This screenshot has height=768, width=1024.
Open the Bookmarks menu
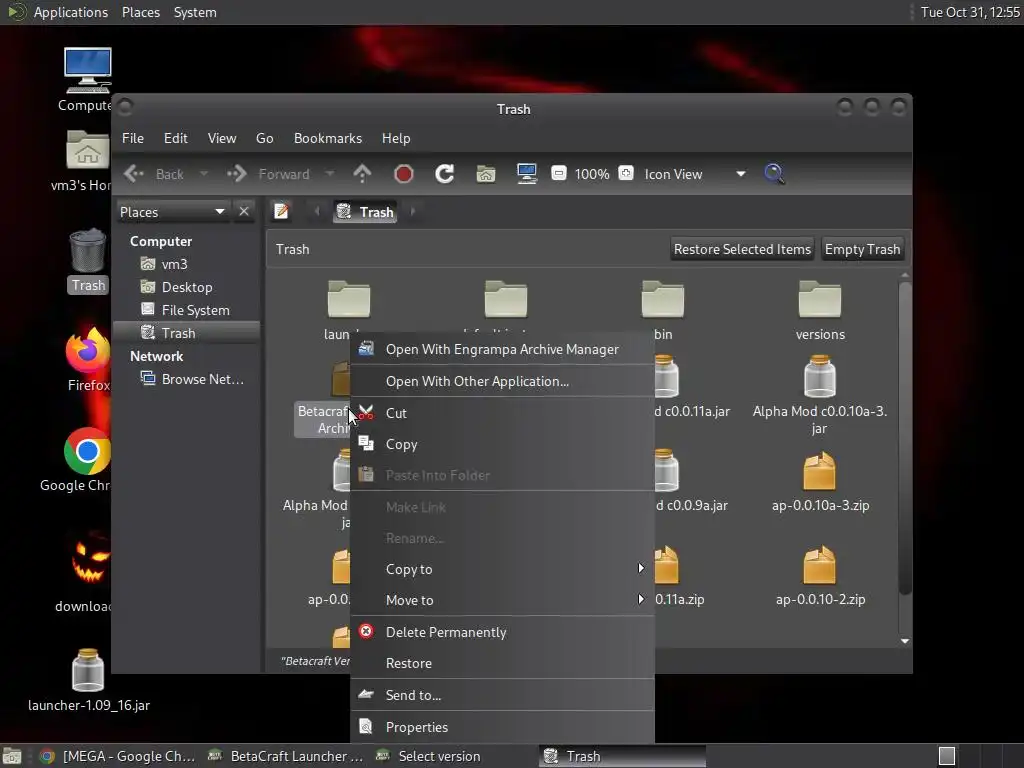click(x=328, y=138)
